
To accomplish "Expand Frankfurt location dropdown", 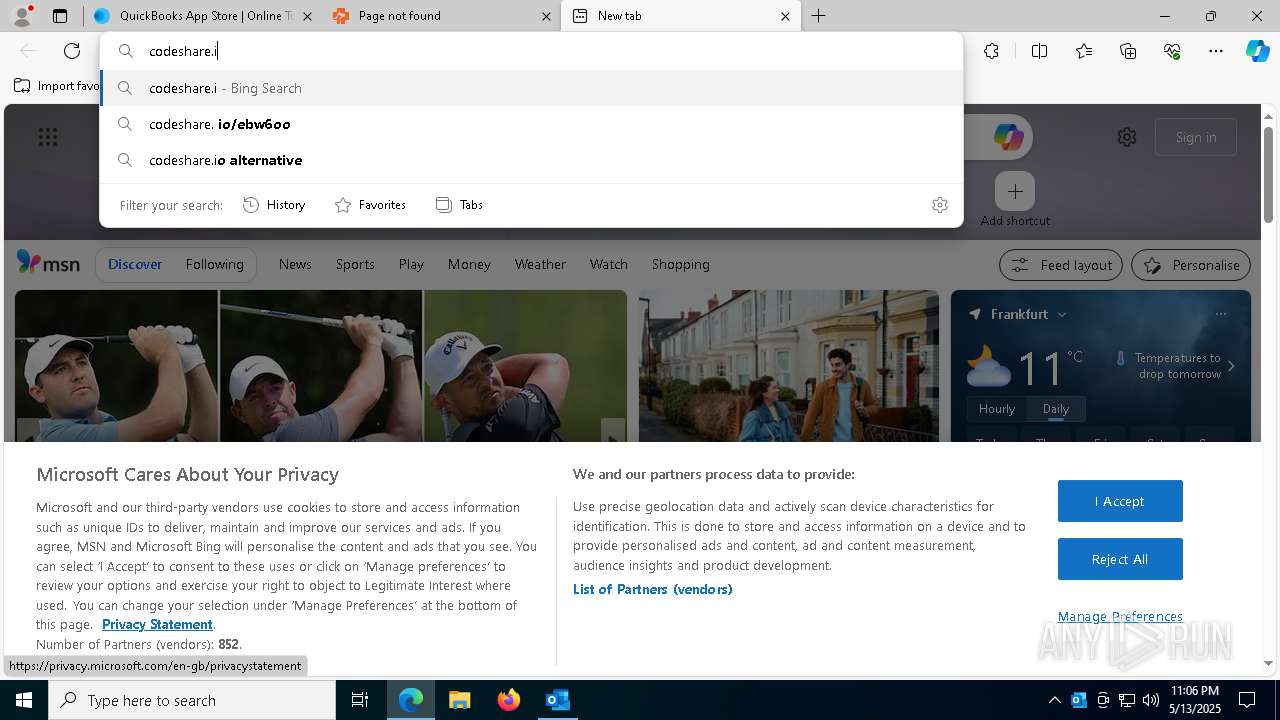I will click(x=1062, y=314).
